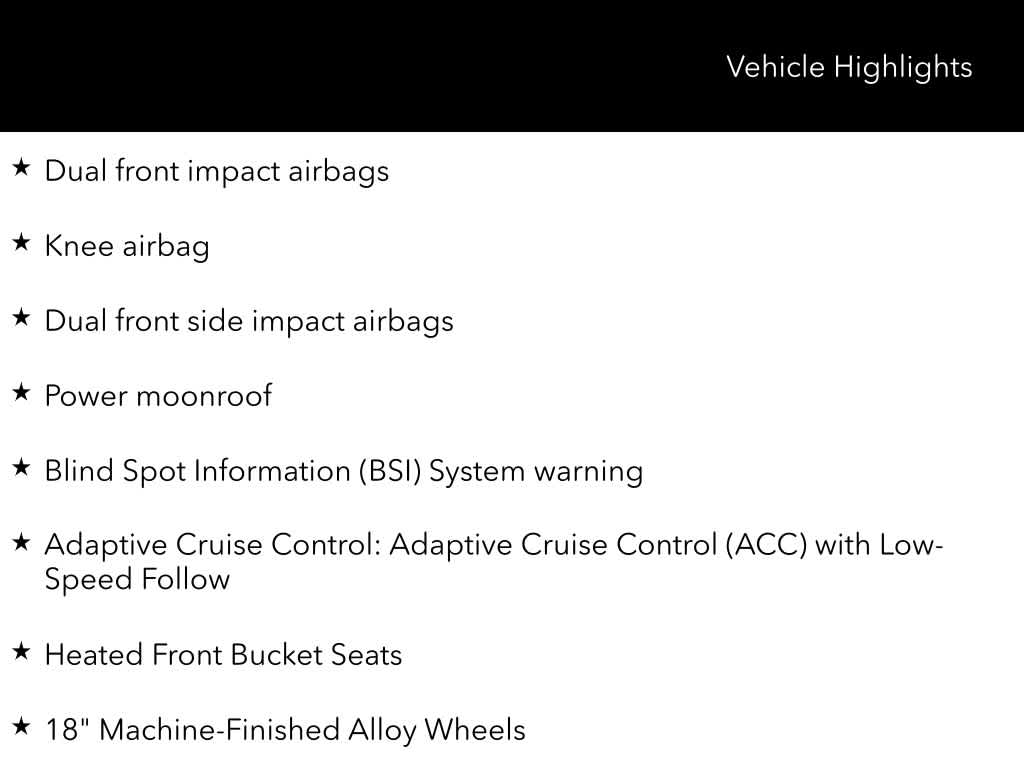
Task: Select the star bullet for Blind Spot Information
Action: 21,468
